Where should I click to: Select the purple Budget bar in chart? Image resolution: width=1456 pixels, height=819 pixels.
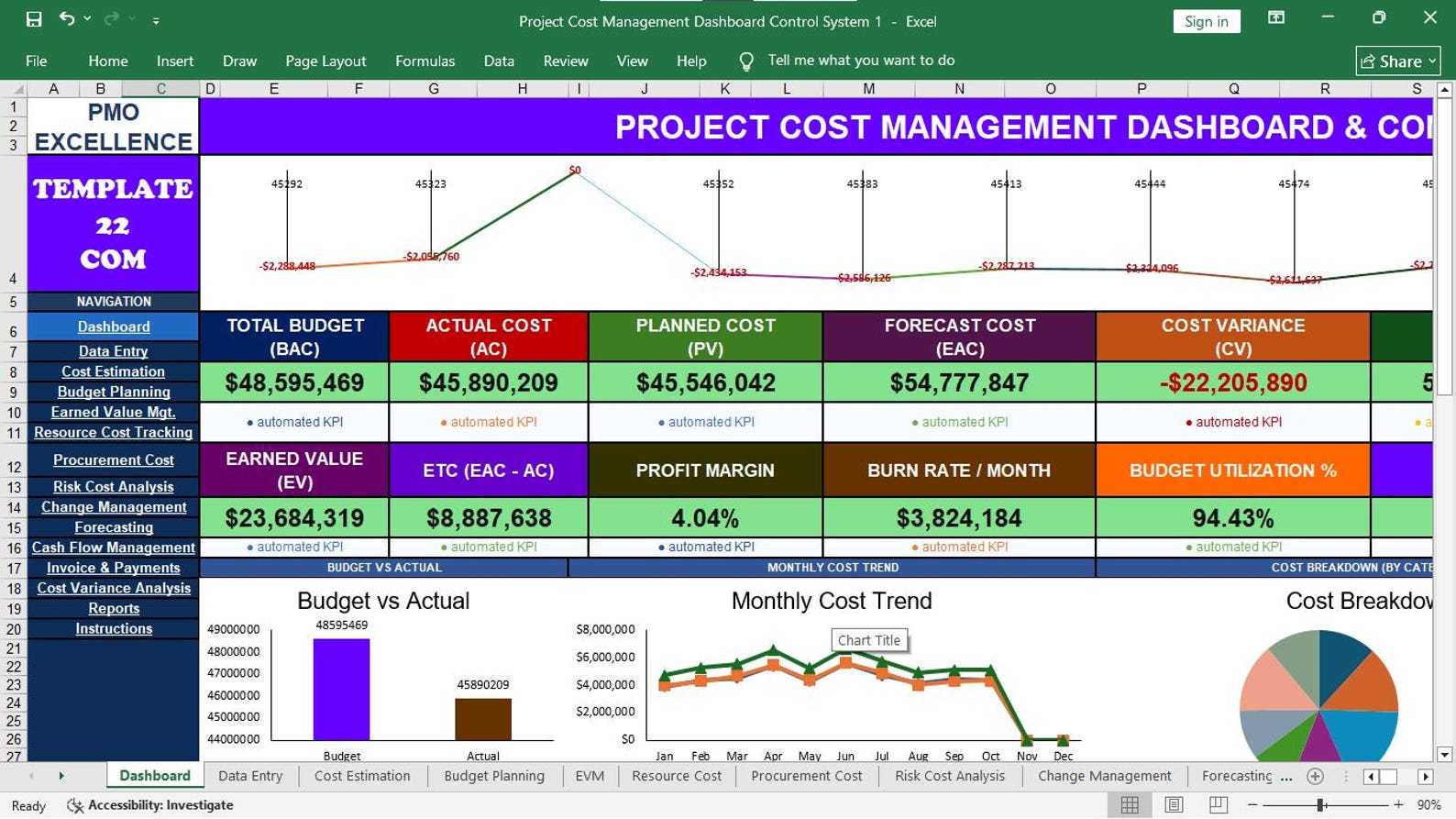pos(341,689)
